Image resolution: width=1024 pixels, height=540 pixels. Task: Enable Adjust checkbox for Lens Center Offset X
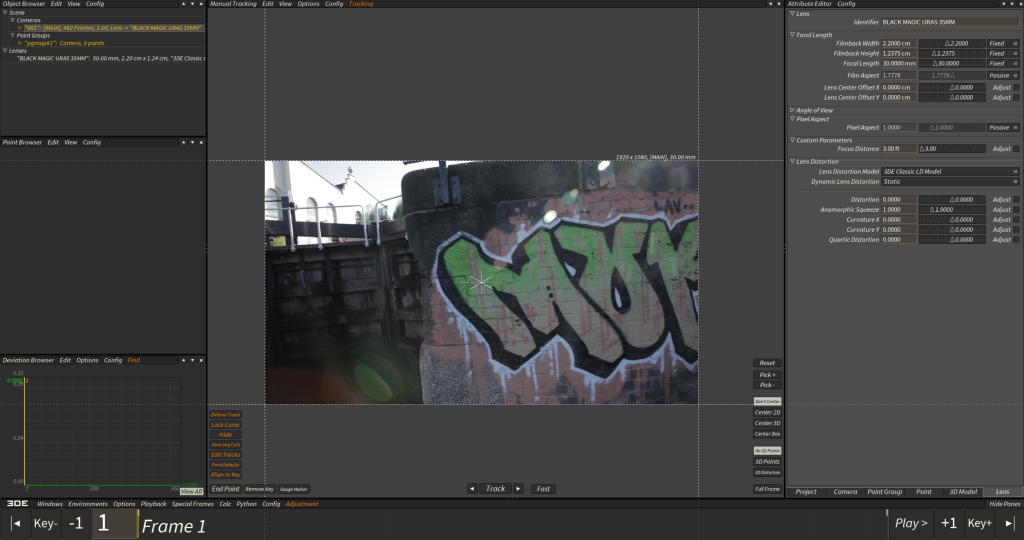tap(1016, 87)
